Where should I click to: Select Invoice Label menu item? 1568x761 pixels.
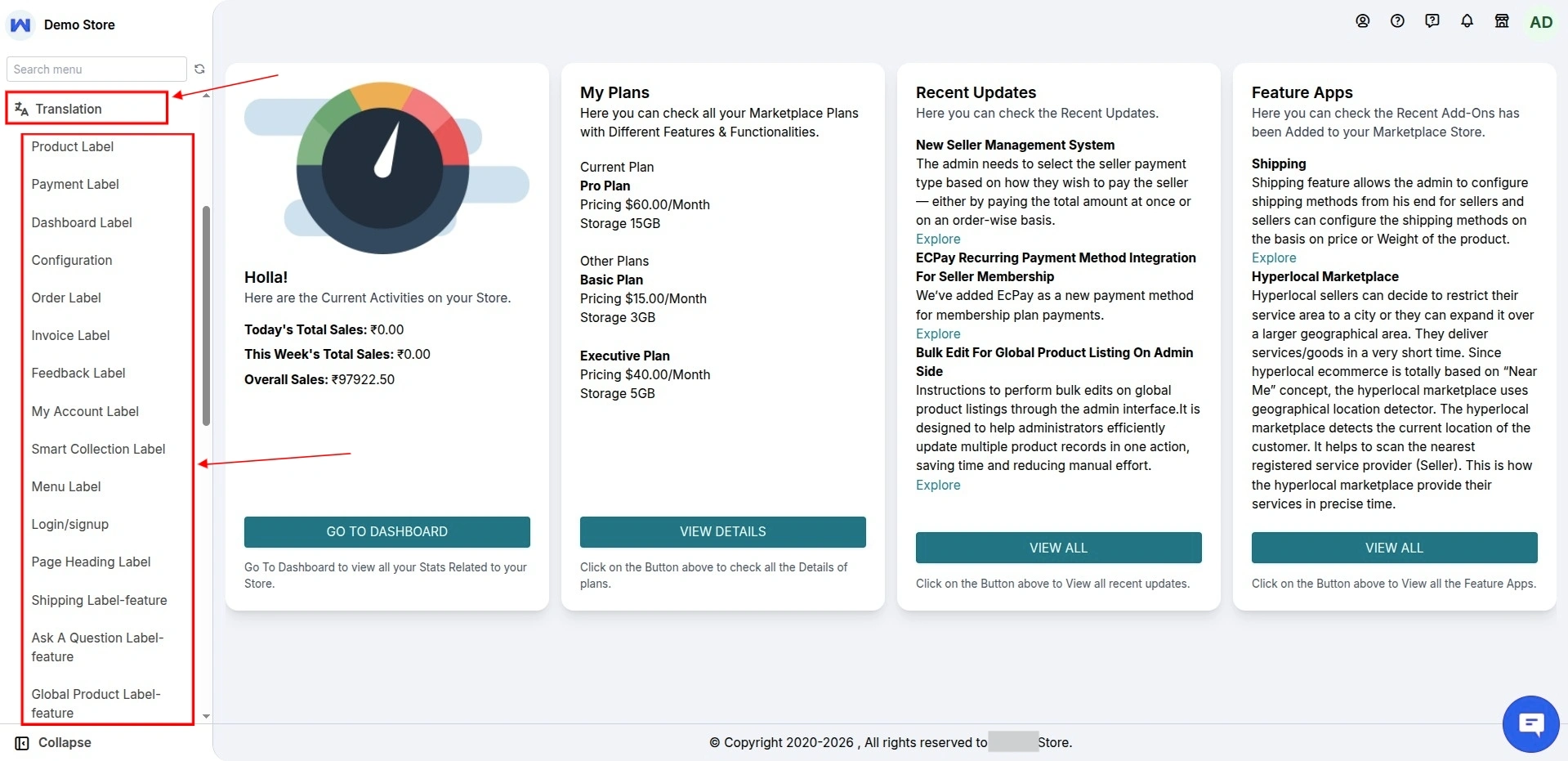[70, 335]
